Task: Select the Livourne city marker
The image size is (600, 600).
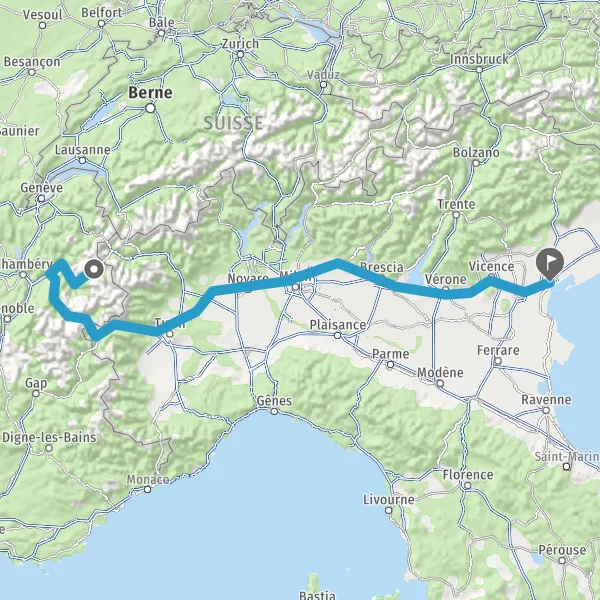Action: point(388,510)
